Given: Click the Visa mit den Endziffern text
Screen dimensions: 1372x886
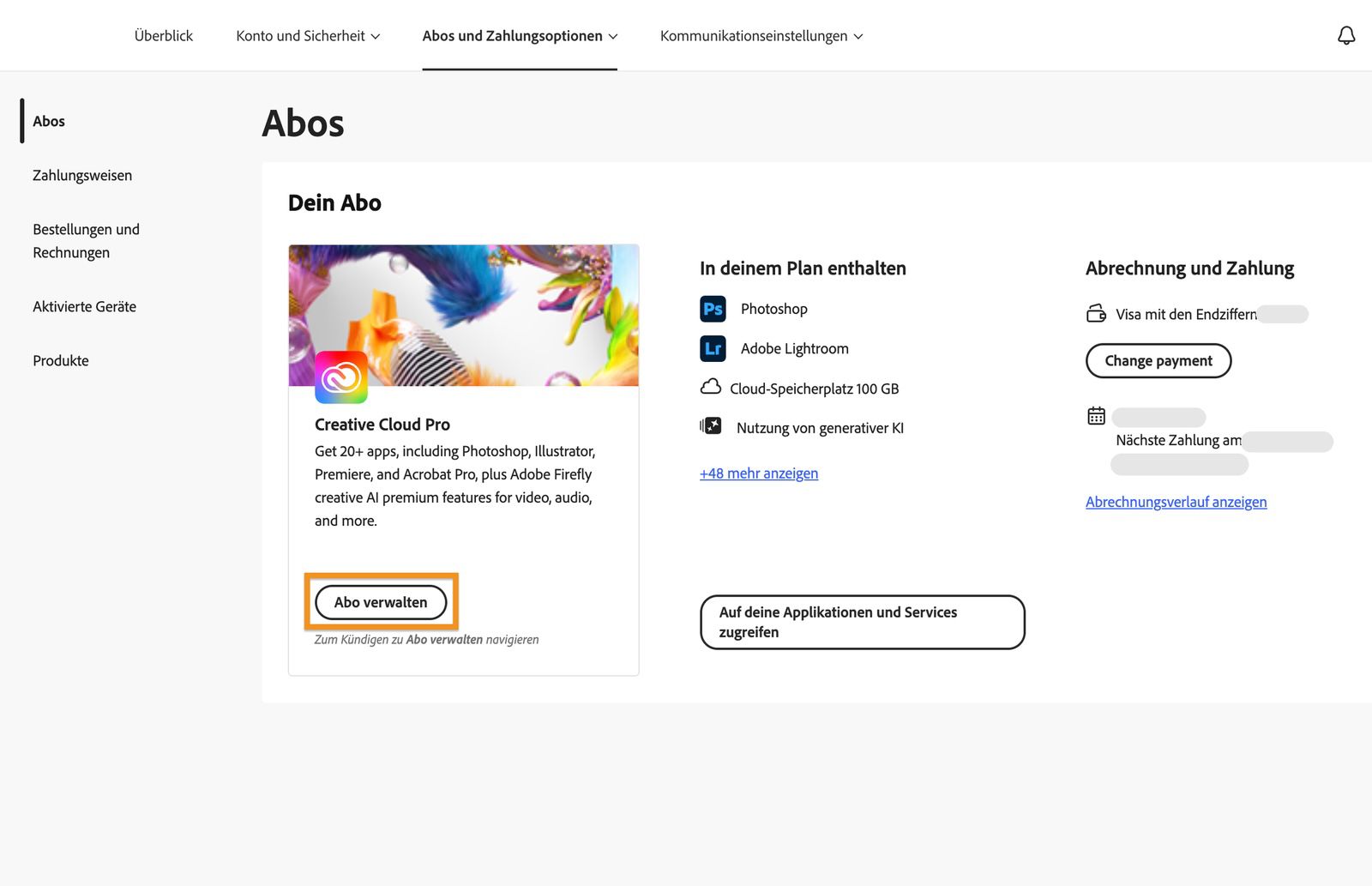Looking at the screenshot, I should (x=1186, y=315).
